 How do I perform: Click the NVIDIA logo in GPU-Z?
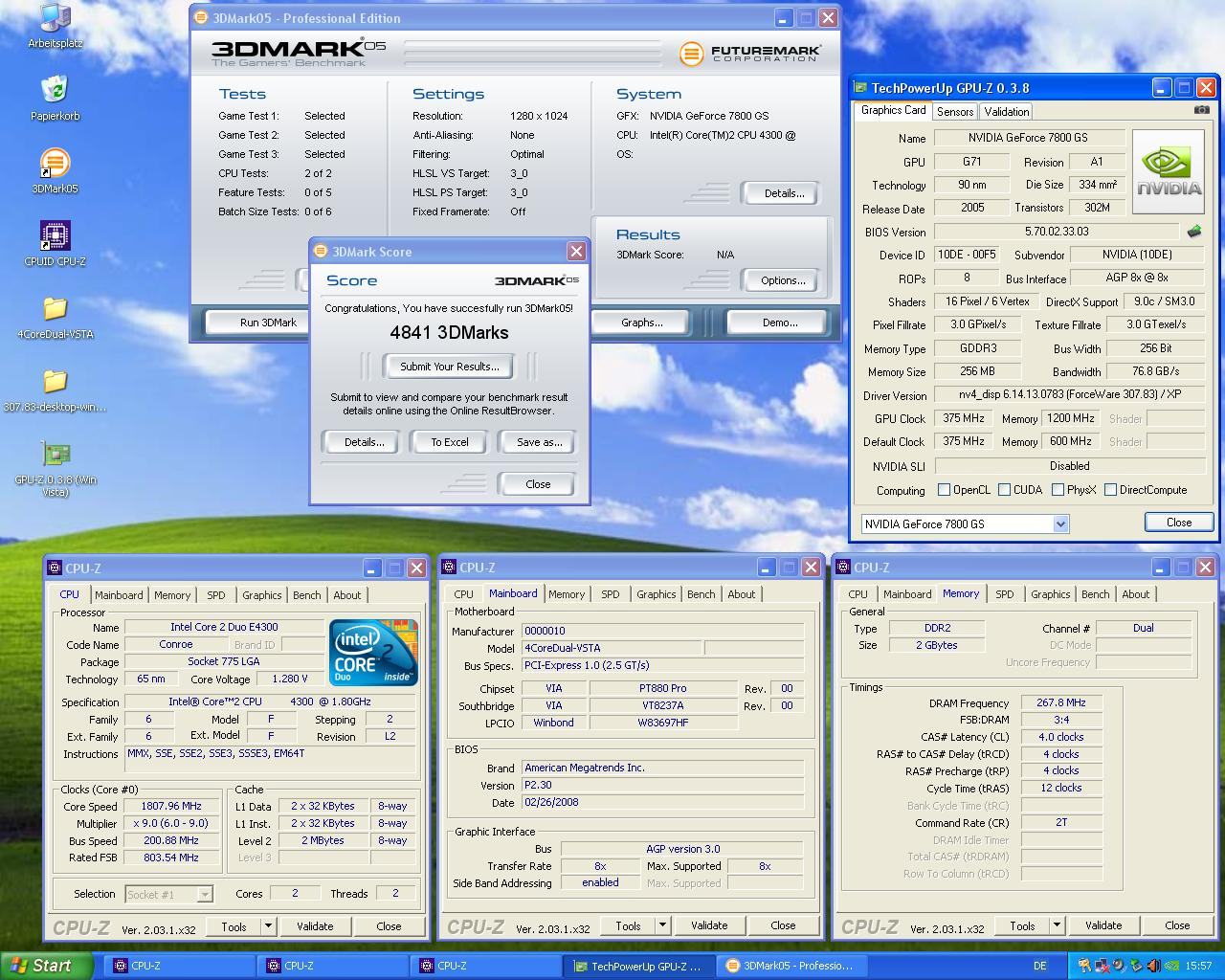(x=1169, y=171)
